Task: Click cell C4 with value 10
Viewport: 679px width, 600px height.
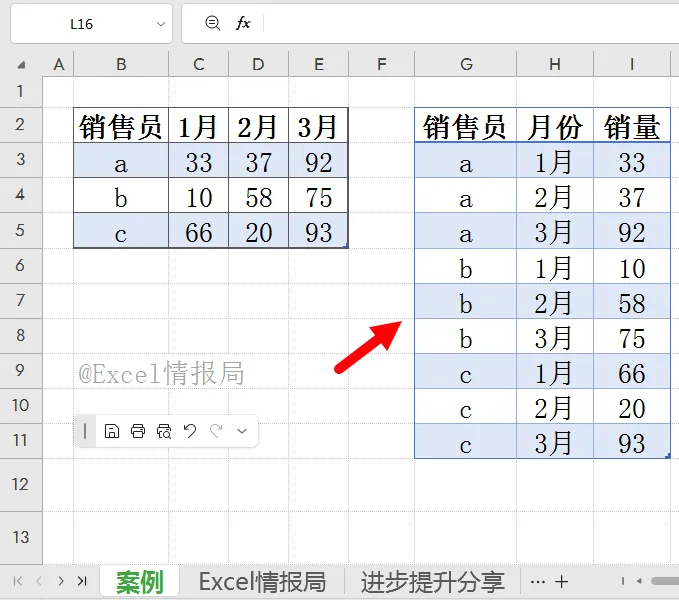Action: pyautogui.click(x=198, y=196)
